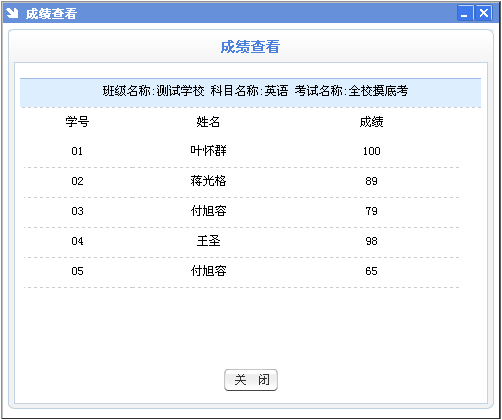Image resolution: width=502 pixels, height=420 pixels.
Task: Click student name 叶怀群
Action: [208, 151]
